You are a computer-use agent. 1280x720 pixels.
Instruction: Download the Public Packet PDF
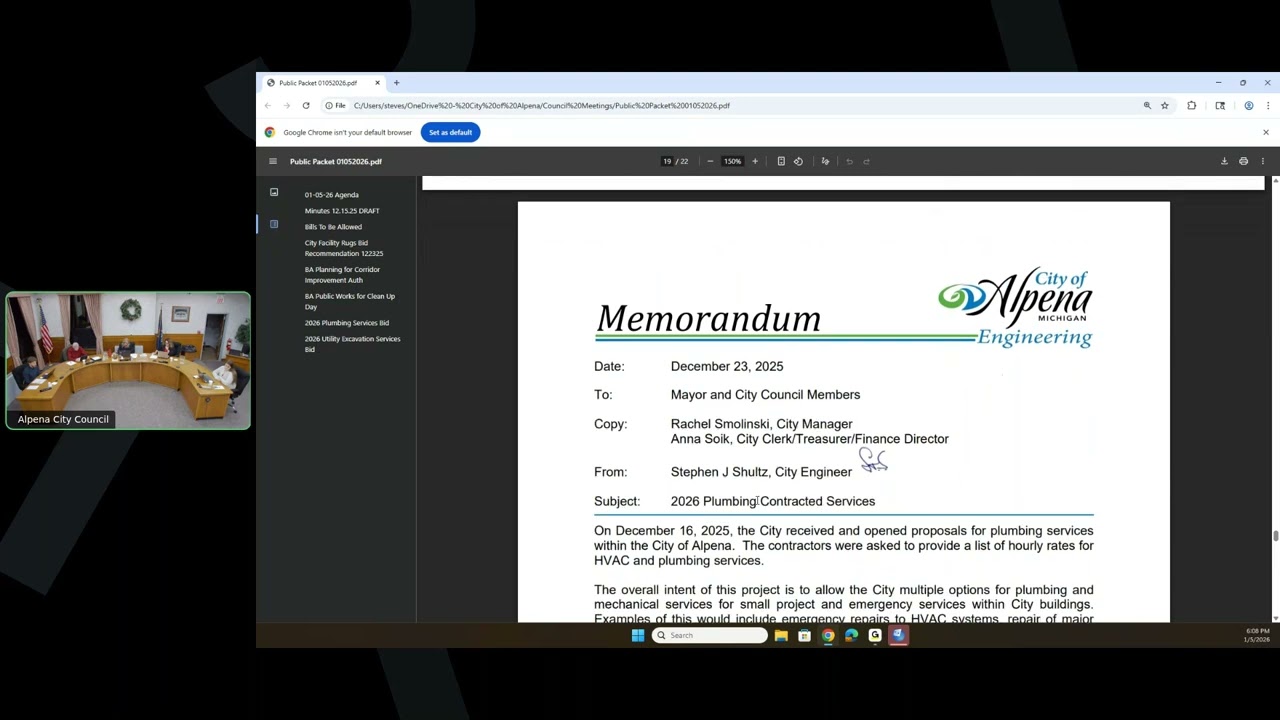1224,161
